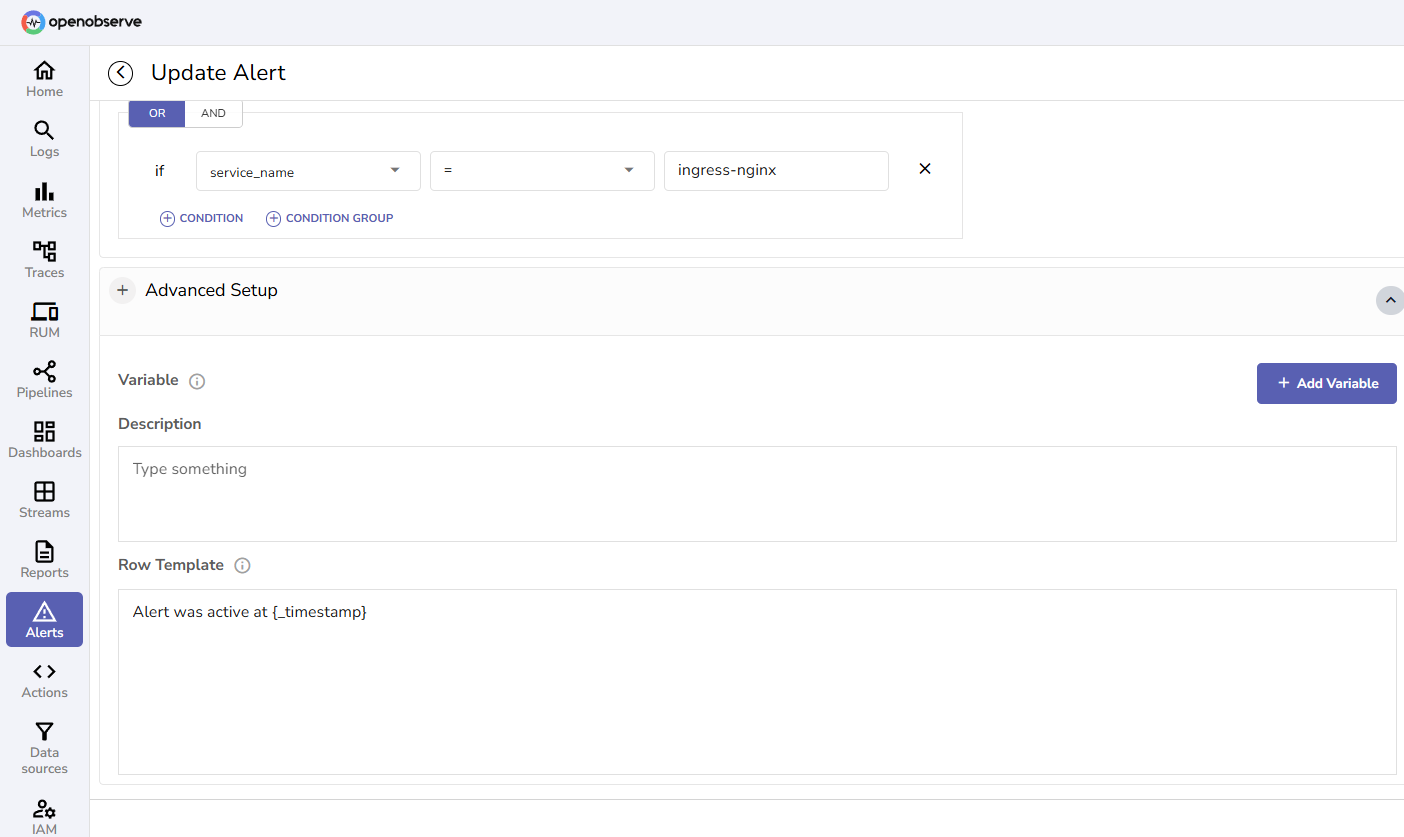Open the Logs section

point(44,138)
